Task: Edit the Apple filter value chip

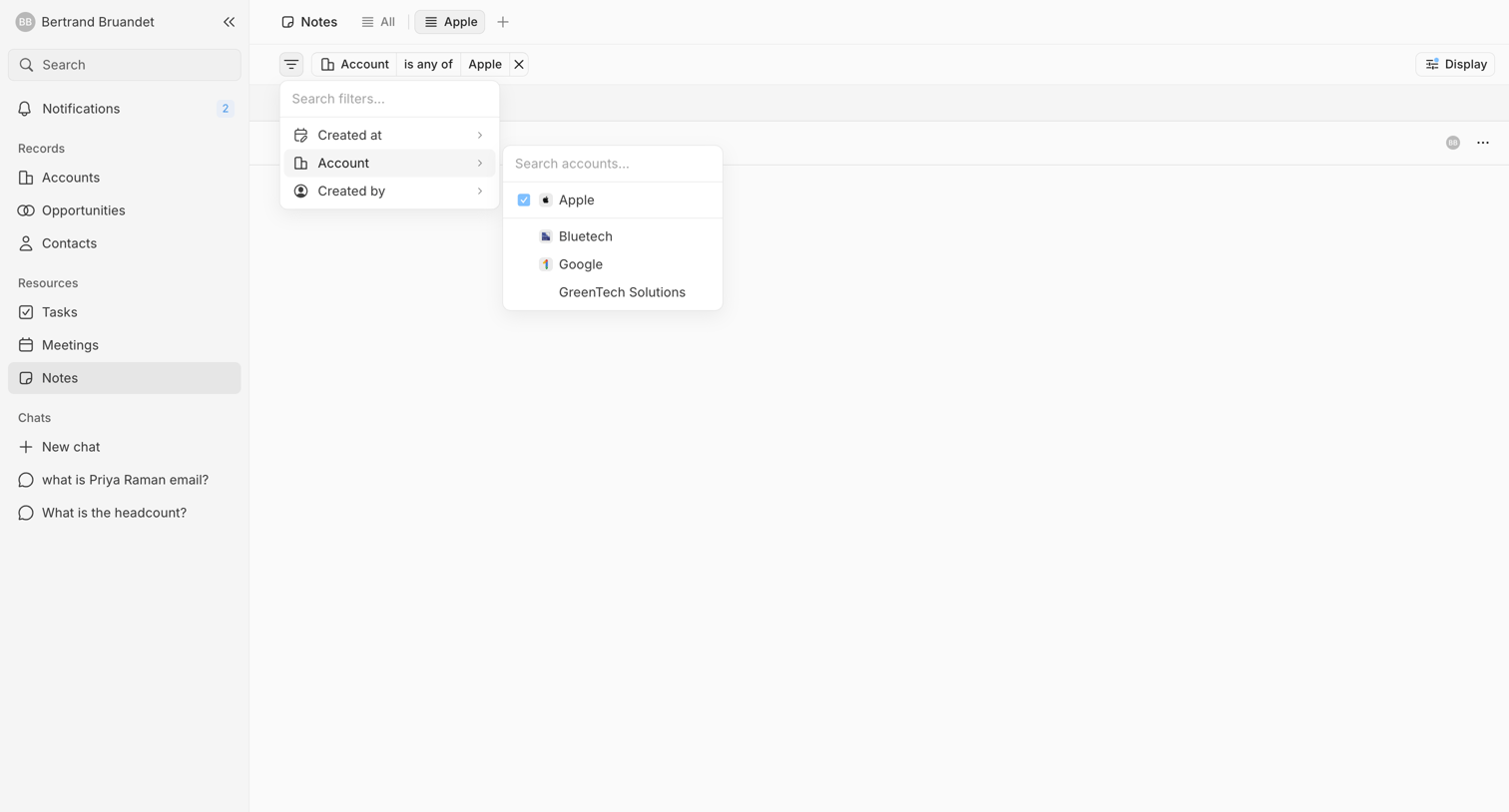Action: pyautogui.click(x=485, y=64)
